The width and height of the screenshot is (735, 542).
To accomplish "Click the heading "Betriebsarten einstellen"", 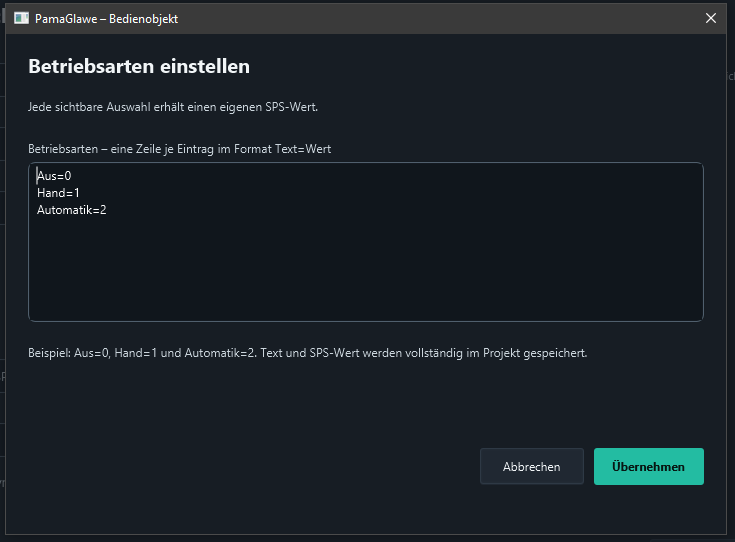I will click(139, 66).
